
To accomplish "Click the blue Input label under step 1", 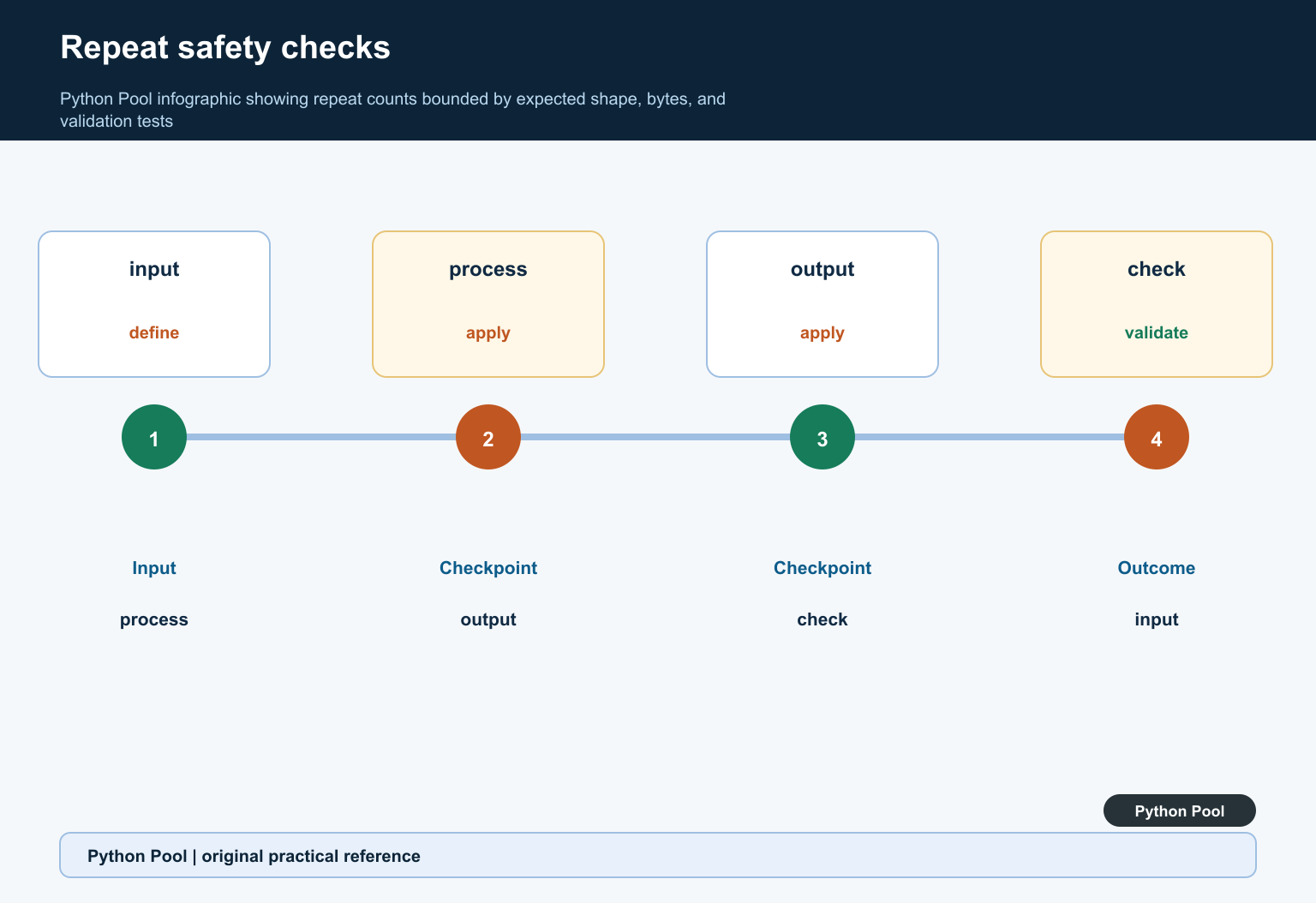I will tap(154, 568).
